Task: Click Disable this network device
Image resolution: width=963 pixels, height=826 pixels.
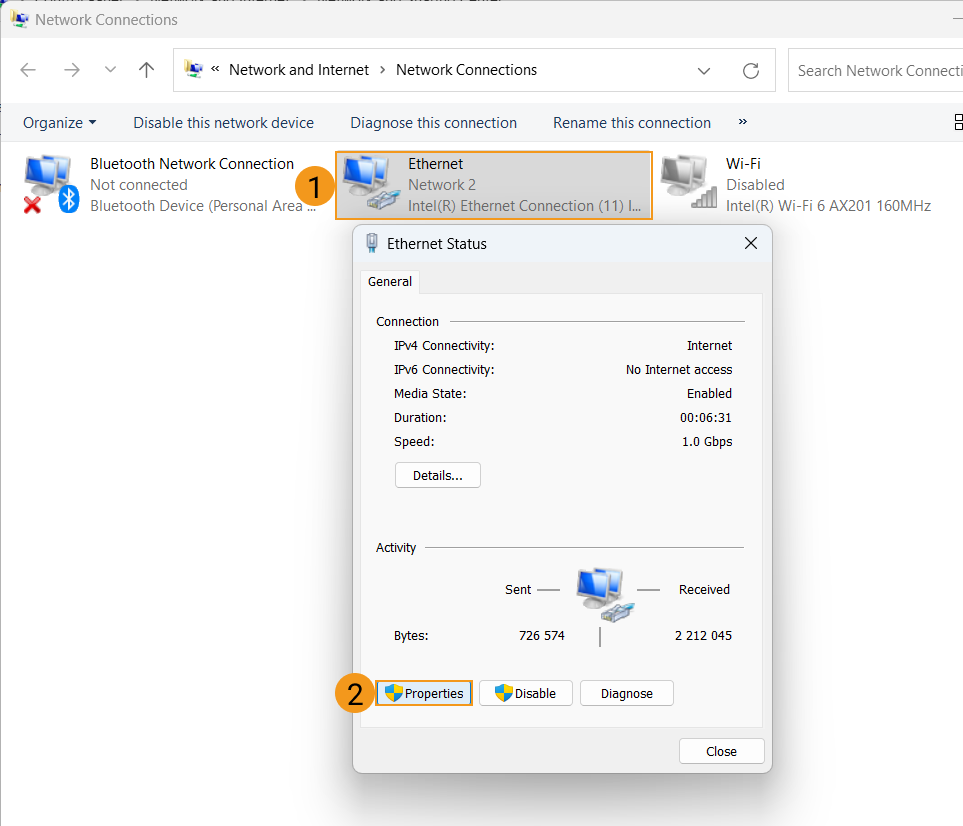Action: point(224,123)
